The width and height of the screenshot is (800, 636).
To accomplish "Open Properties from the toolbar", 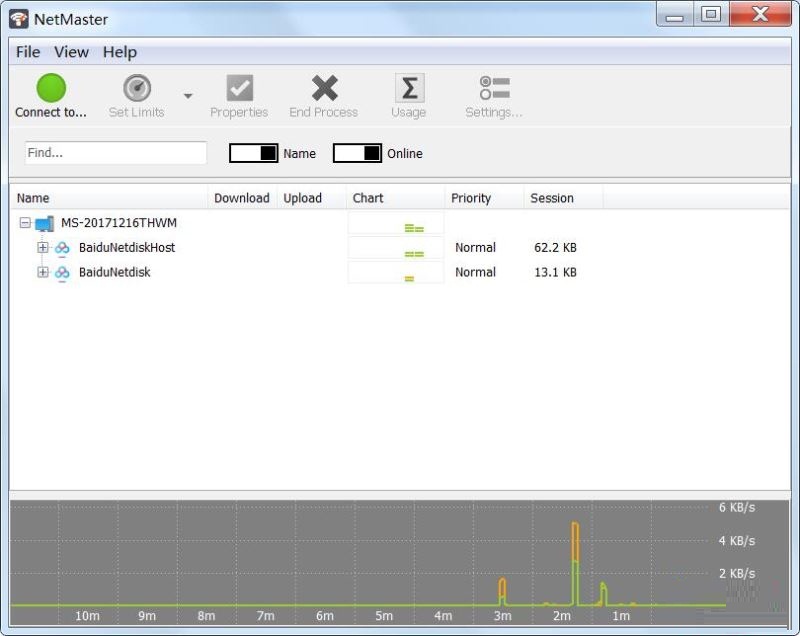I will click(239, 86).
